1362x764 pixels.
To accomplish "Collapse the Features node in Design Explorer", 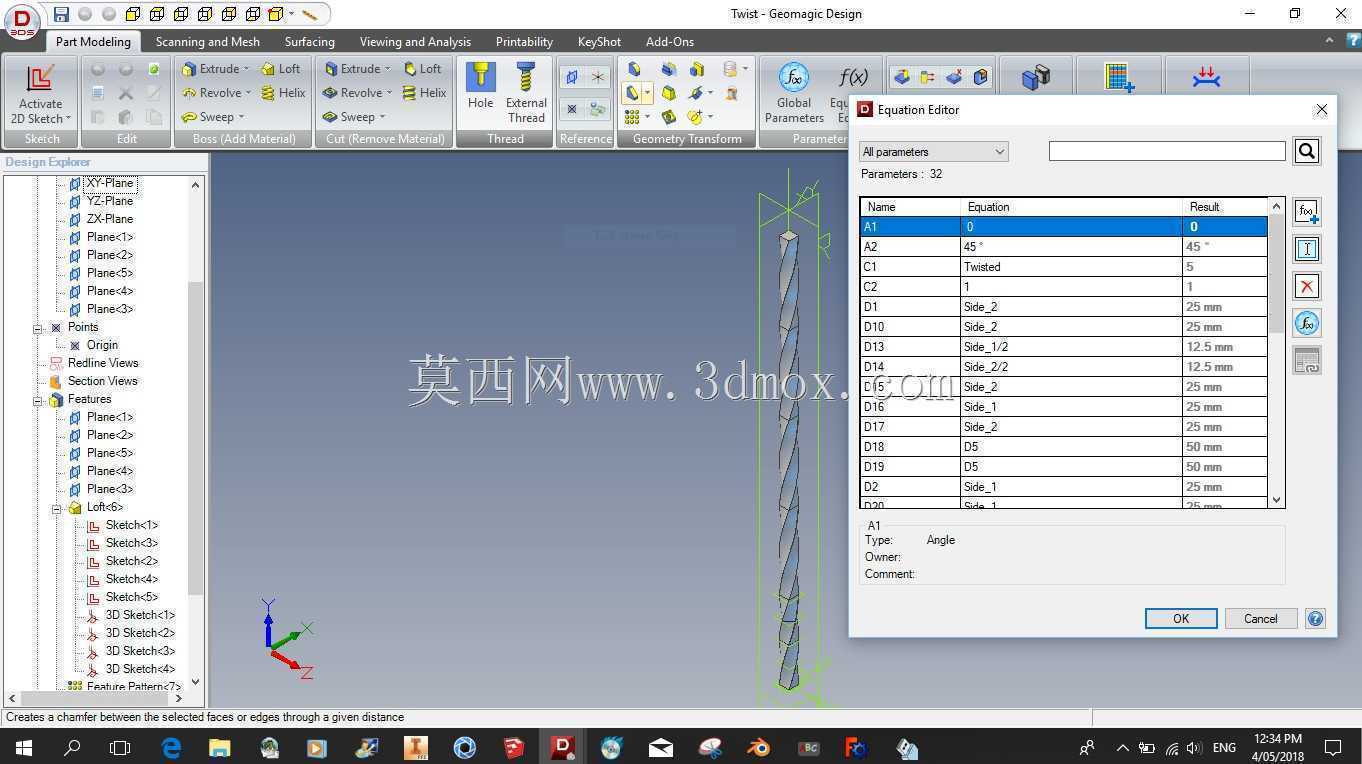I will point(38,400).
